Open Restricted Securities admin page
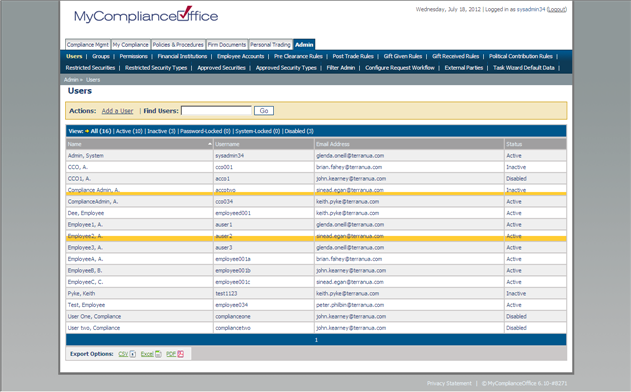This screenshot has width=631, height=392. click(90, 68)
